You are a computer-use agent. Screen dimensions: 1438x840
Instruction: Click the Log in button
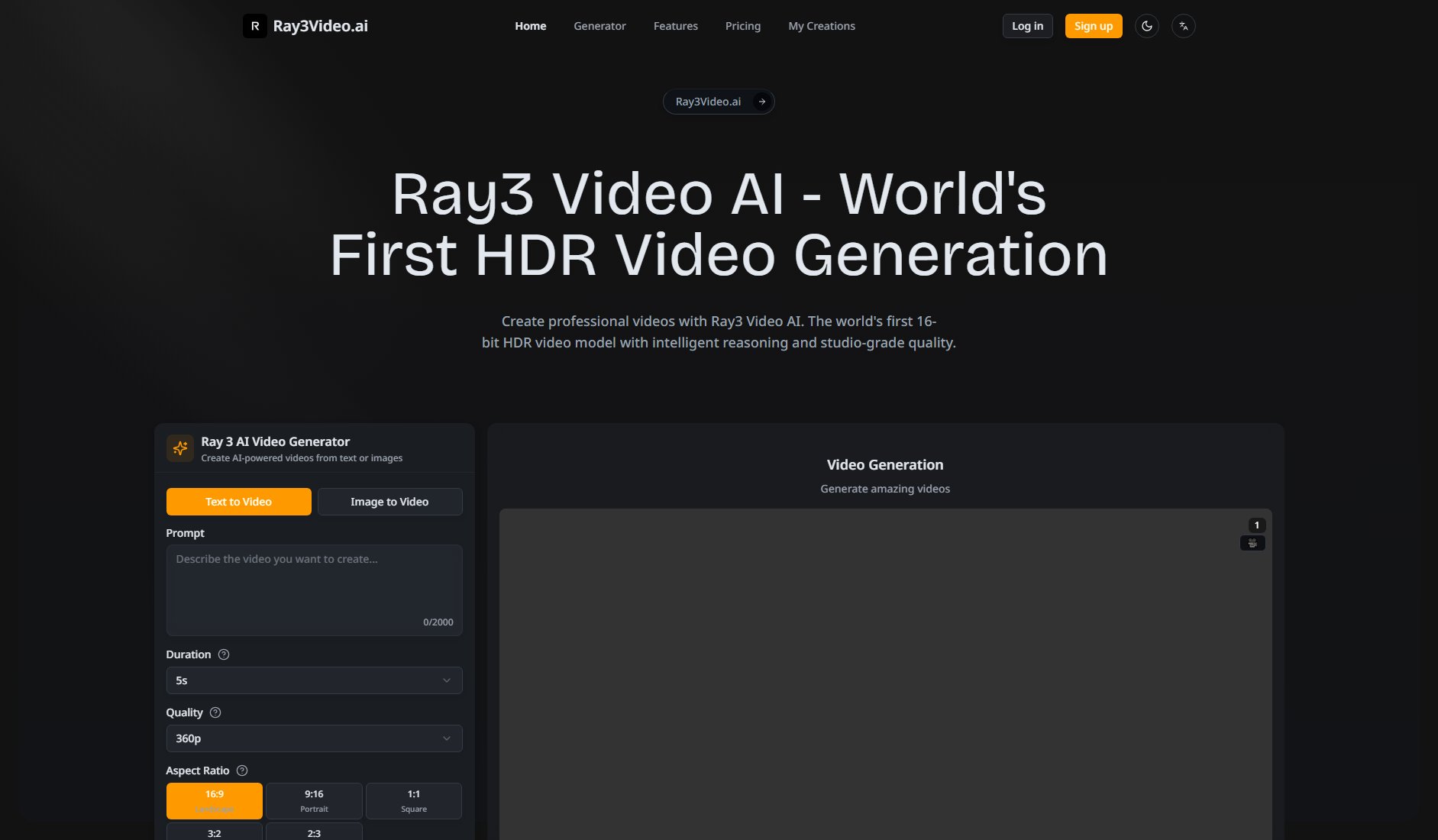pyautogui.click(x=1027, y=26)
